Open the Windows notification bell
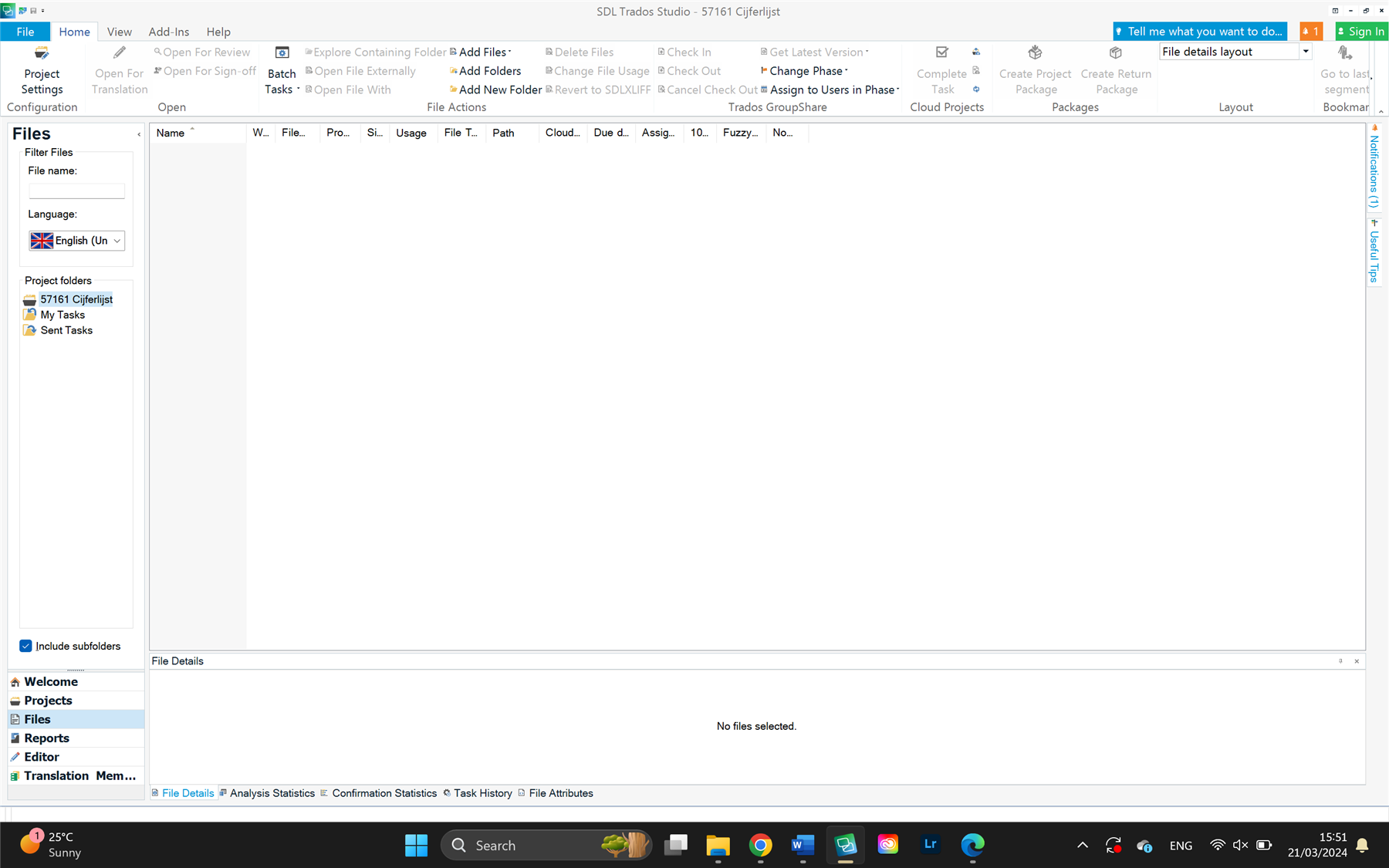The image size is (1389, 868). tap(1362, 845)
